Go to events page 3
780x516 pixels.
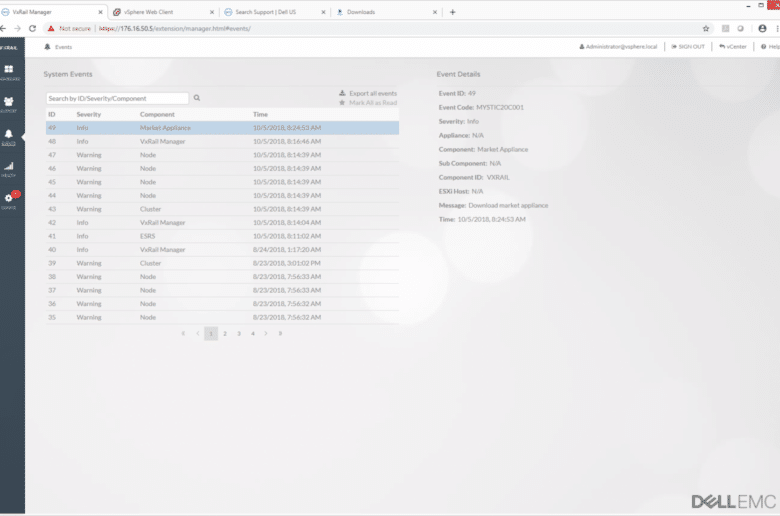point(239,333)
